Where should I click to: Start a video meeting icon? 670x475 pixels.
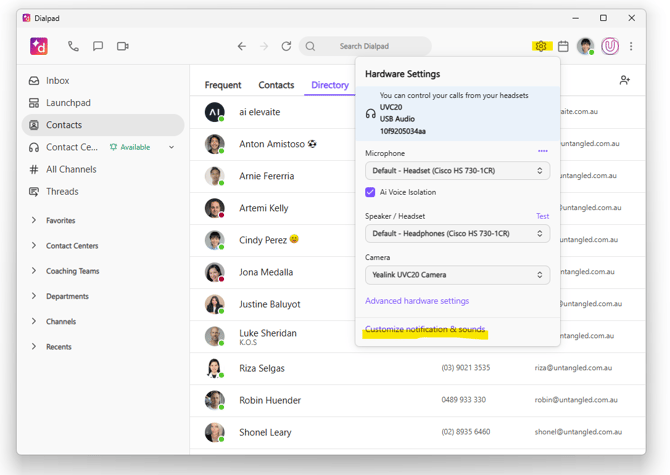point(123,46)
